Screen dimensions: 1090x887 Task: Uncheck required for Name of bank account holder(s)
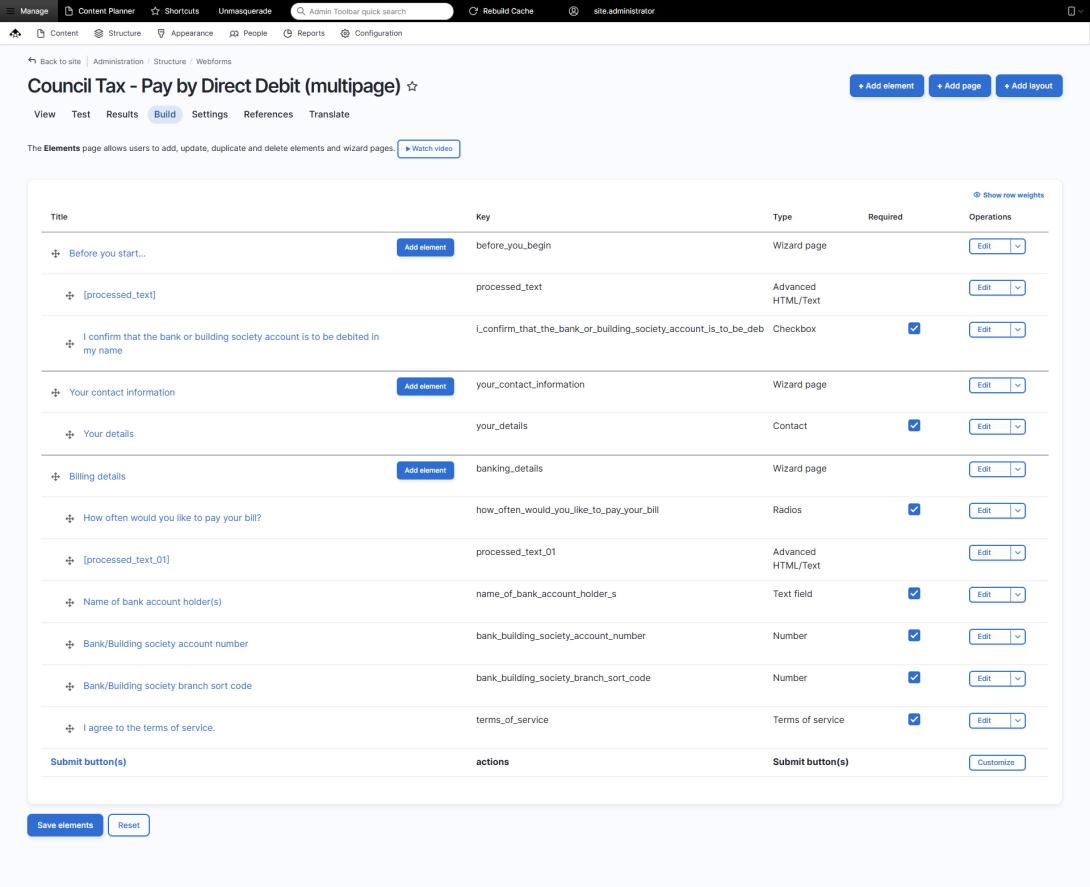(x=914, y=594)
